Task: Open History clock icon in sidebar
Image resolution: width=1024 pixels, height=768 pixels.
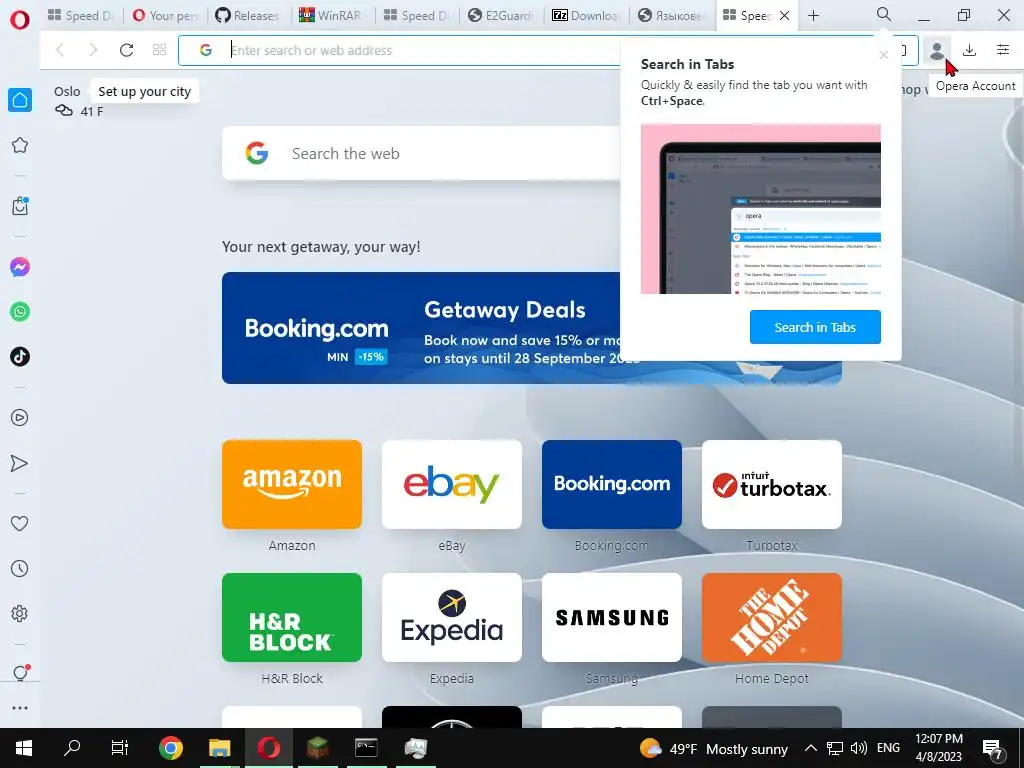Action: [x=20, y=568]
